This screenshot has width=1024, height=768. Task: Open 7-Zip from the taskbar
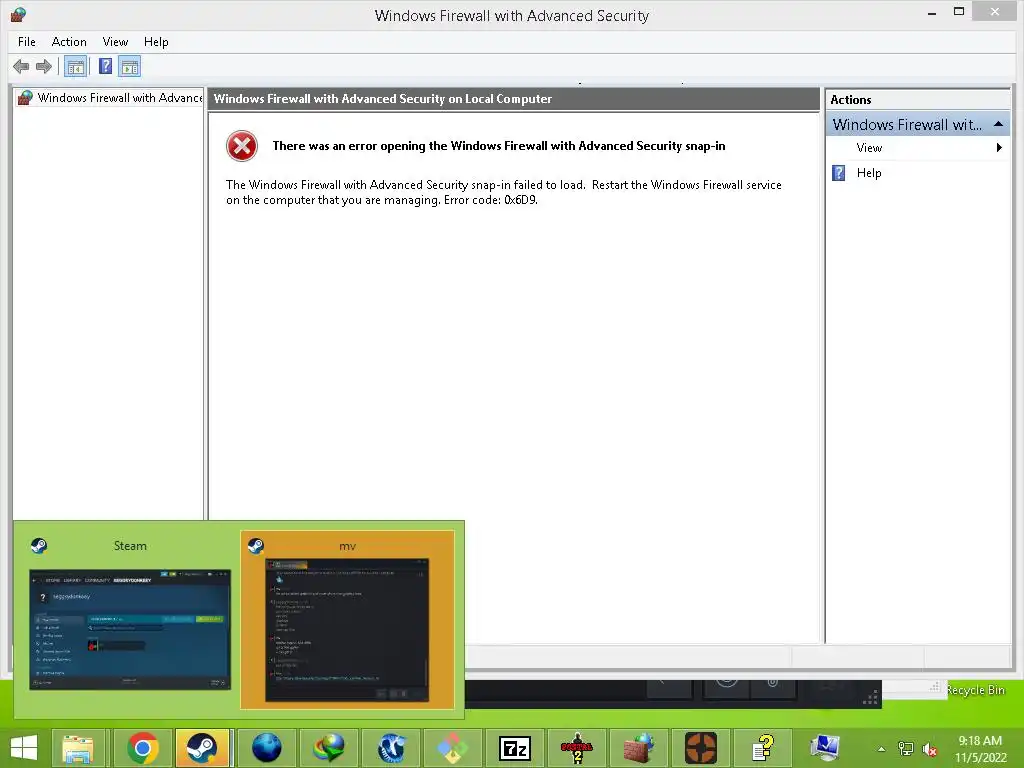(x=515, y=748)
